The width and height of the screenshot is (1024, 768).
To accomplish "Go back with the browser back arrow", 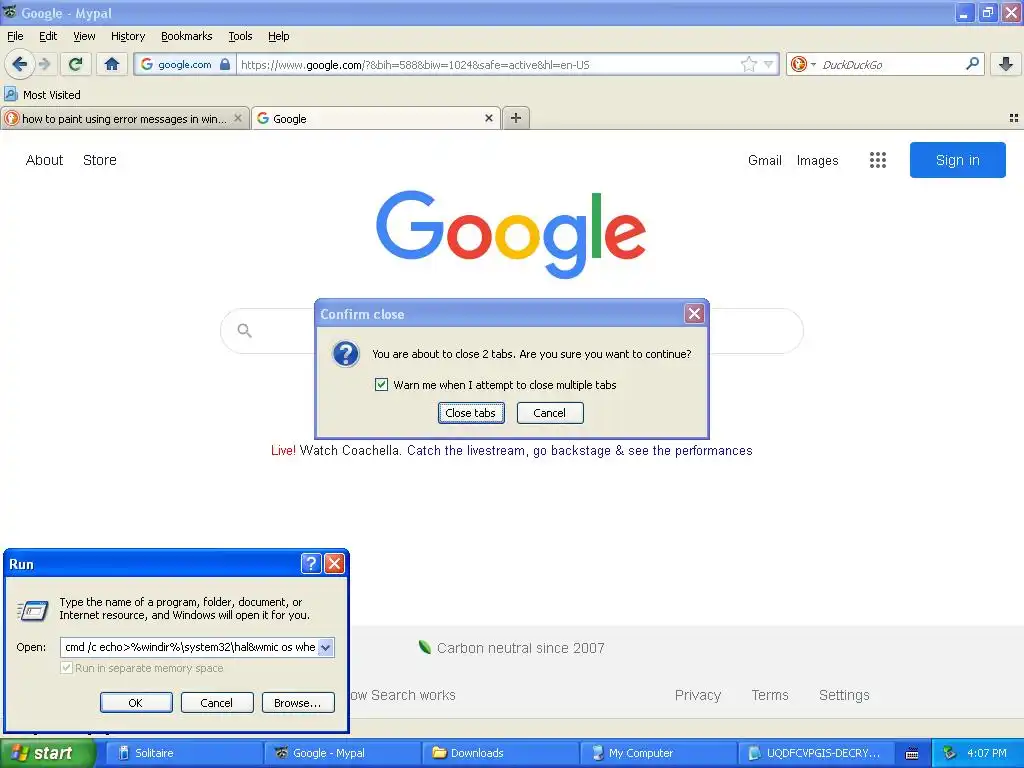I will (x=19, y=64).
